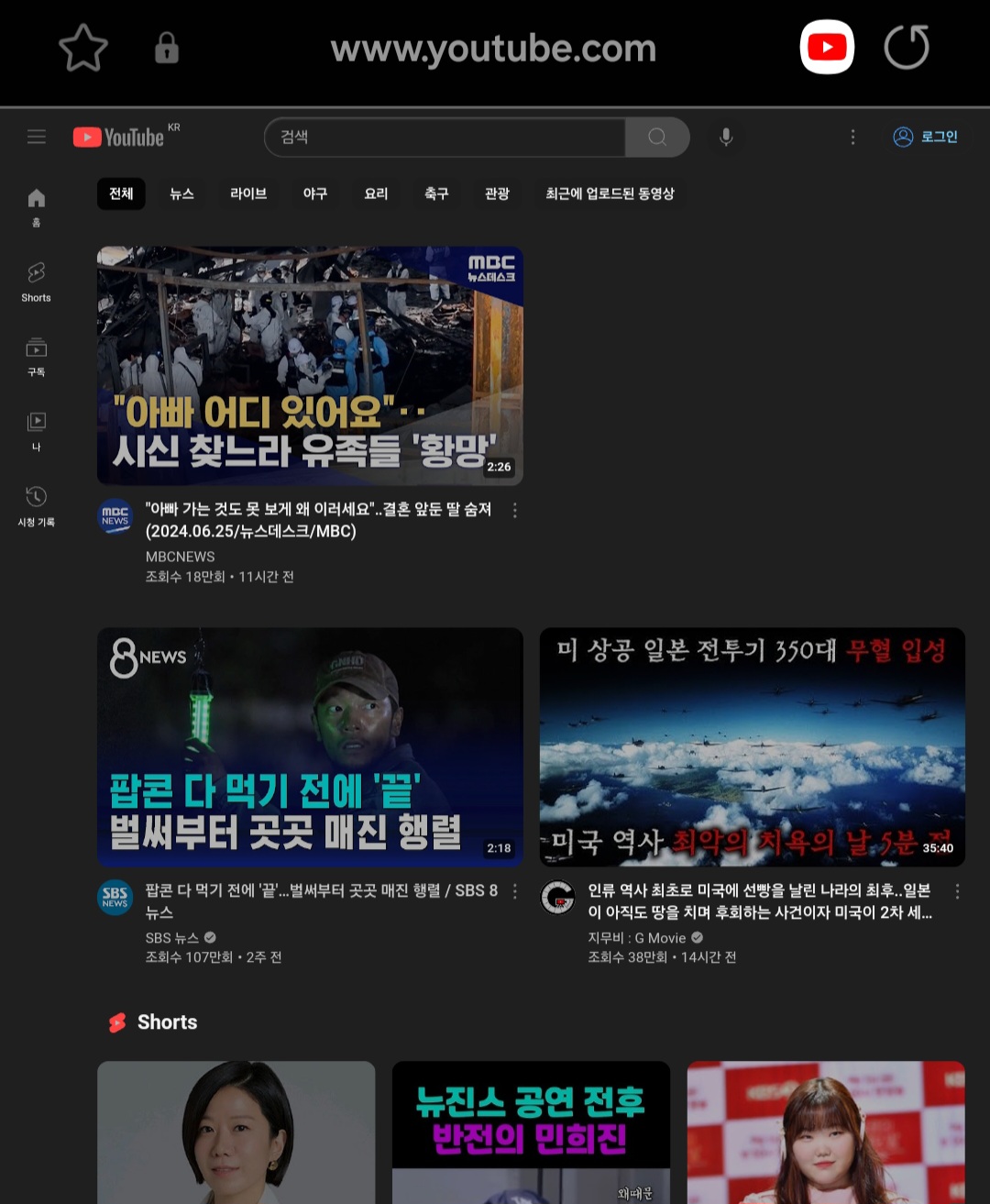Select the 야구 filter chip
This screenshot has height=1204, width=990.
[x=315, y=193]
